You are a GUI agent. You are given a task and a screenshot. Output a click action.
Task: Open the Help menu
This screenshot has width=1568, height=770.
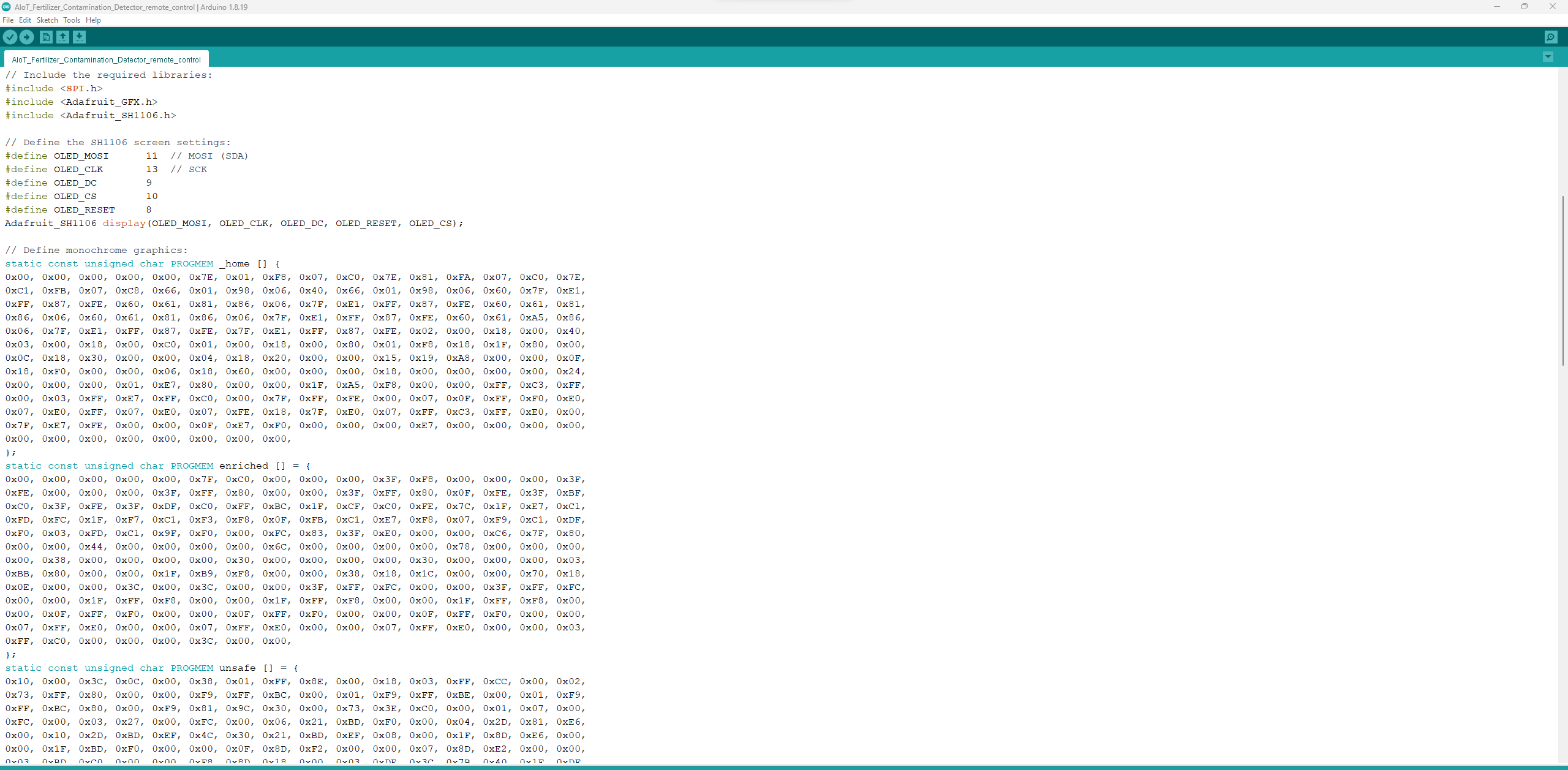click(93, 20)
